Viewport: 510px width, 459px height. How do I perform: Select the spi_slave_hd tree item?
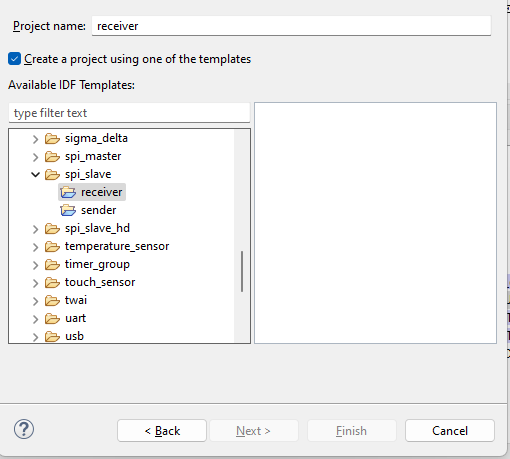pos(97,228)
